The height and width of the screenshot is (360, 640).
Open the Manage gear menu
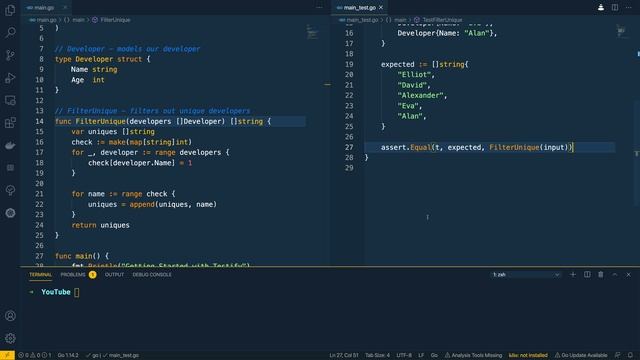coord(10,338)
